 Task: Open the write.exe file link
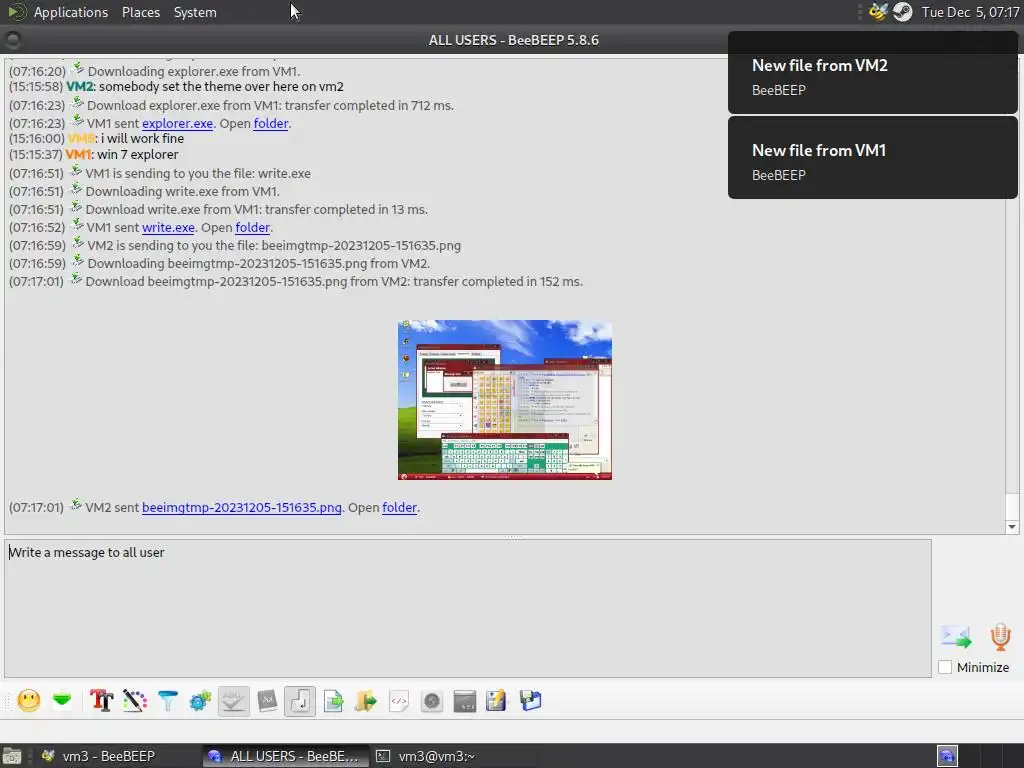point(168,227)
